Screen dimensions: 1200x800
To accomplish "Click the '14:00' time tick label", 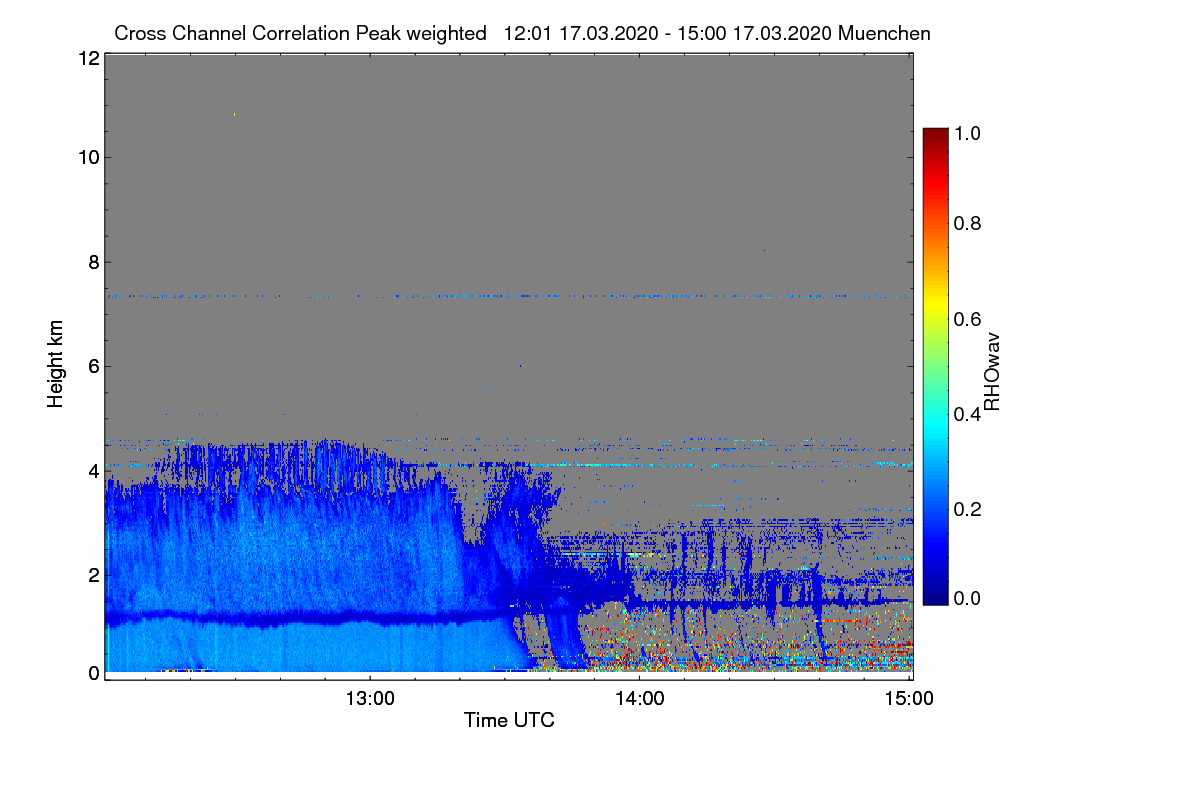I will point(640,699).
